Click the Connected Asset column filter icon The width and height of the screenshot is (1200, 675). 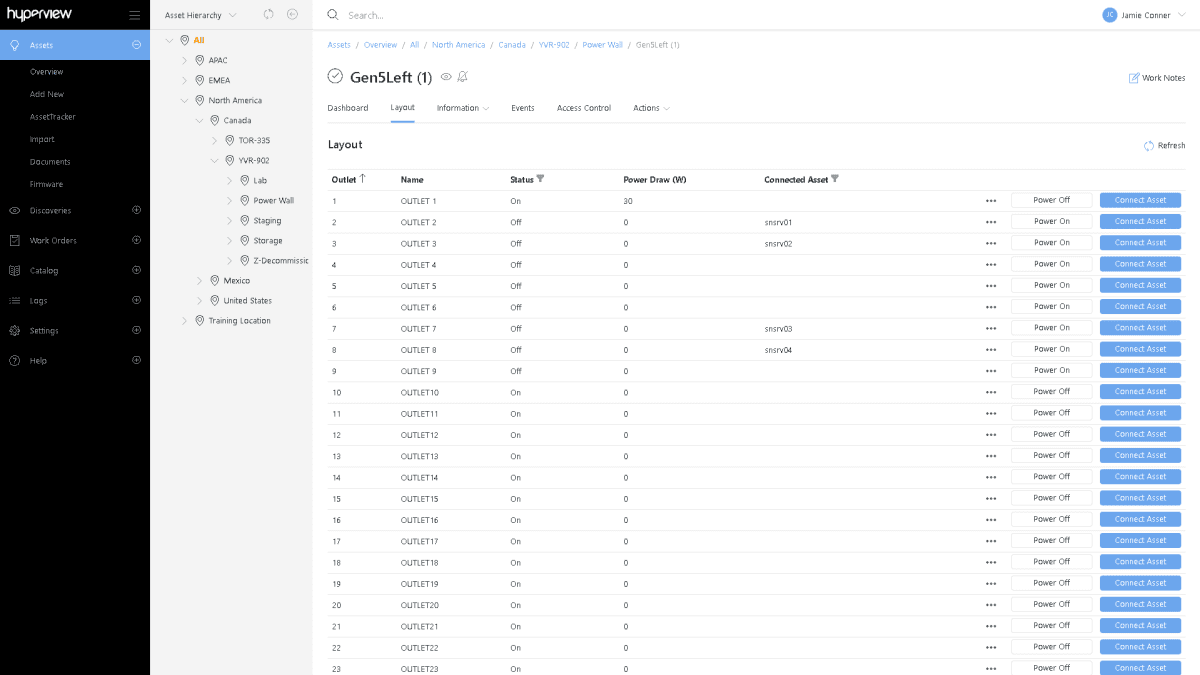tap(835, 179)
